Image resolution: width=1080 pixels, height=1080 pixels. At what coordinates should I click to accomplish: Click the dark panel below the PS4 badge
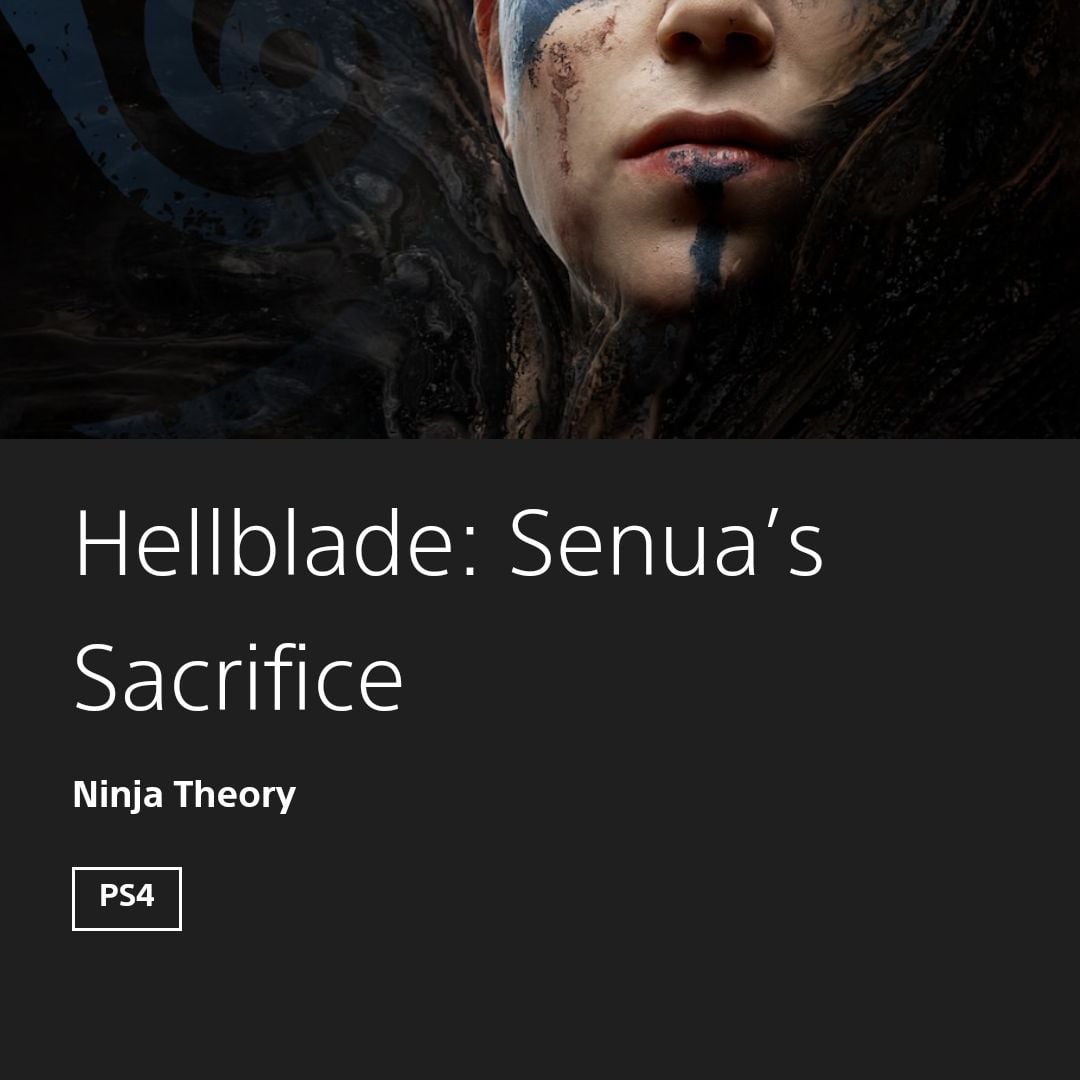(x=540, y=1006)
